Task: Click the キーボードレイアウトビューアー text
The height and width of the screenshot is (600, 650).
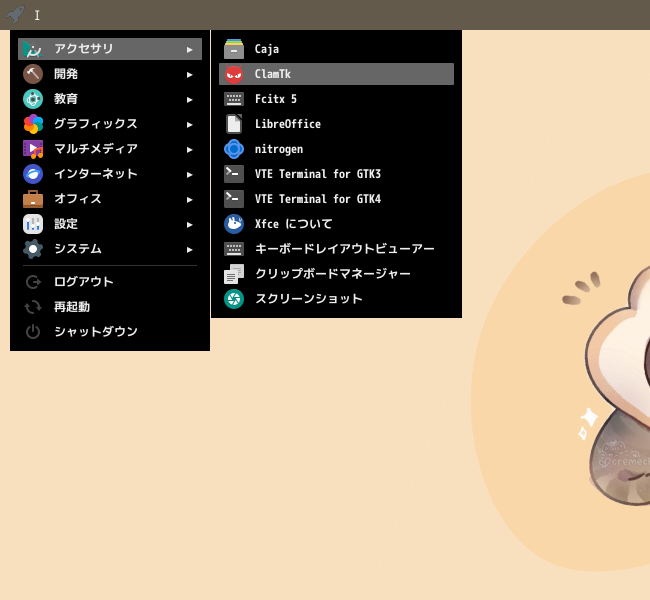Action: tap(344, 249)
